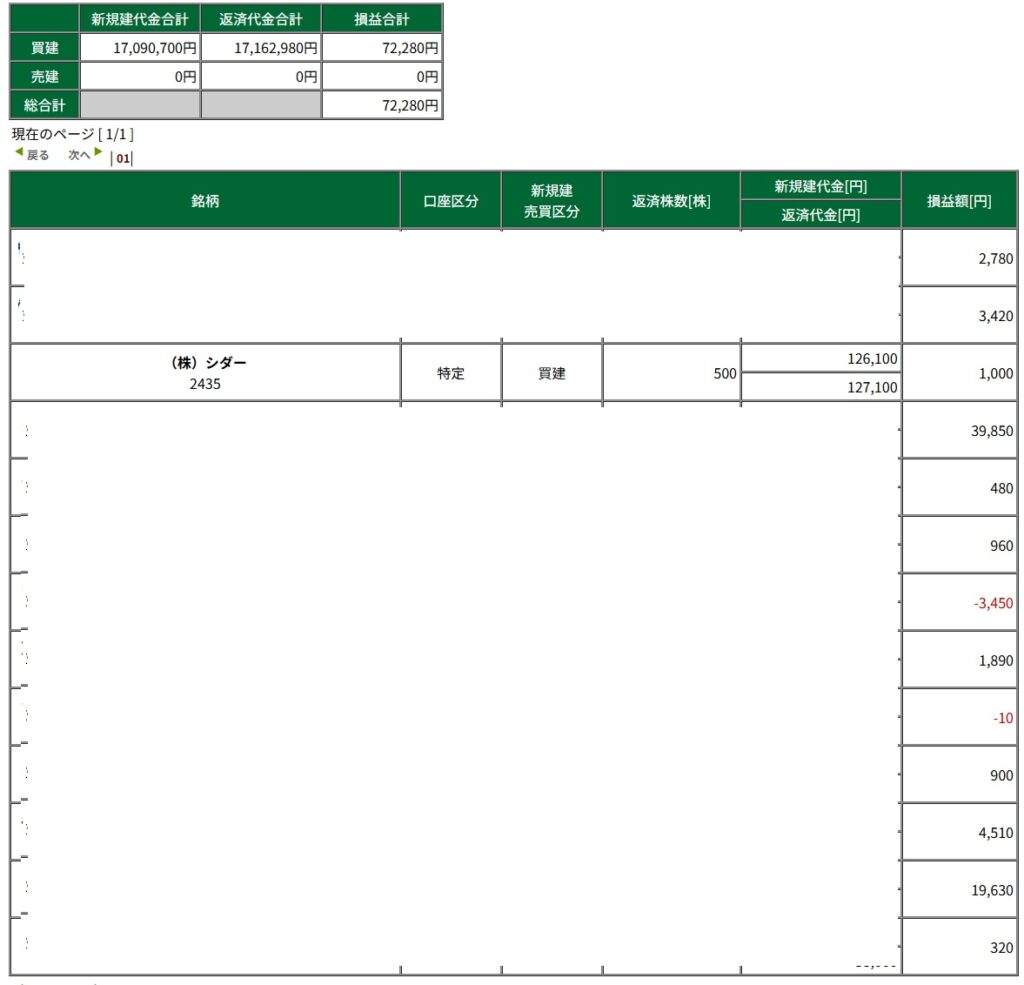The width and height of the screenshot is (1024, 985).
Task: Go to next page via 次へ
Action: (x=79, y=155)
